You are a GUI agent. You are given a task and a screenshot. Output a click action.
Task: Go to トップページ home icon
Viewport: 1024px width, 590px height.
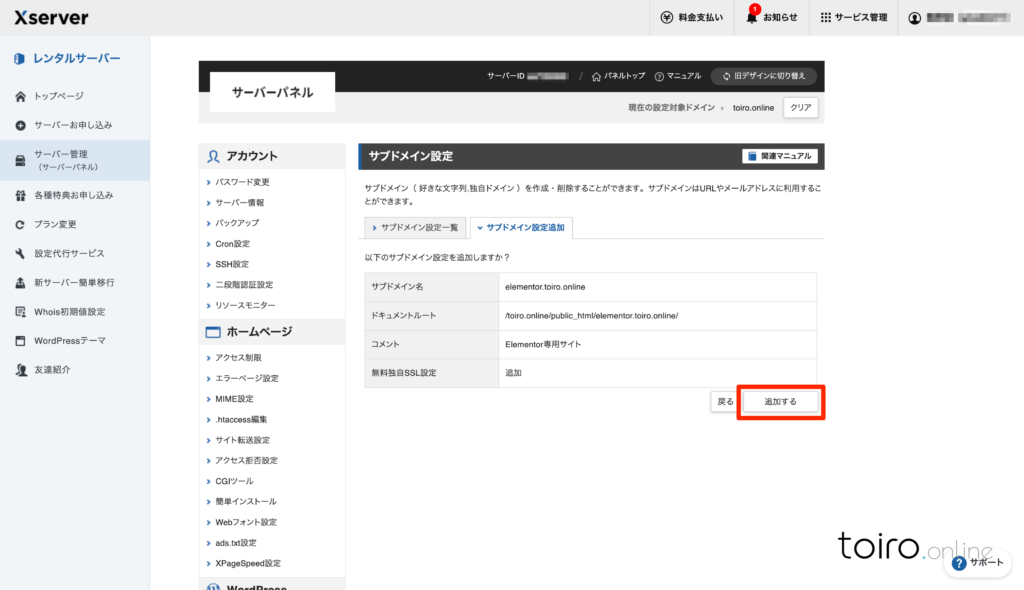tap(20, 96)
